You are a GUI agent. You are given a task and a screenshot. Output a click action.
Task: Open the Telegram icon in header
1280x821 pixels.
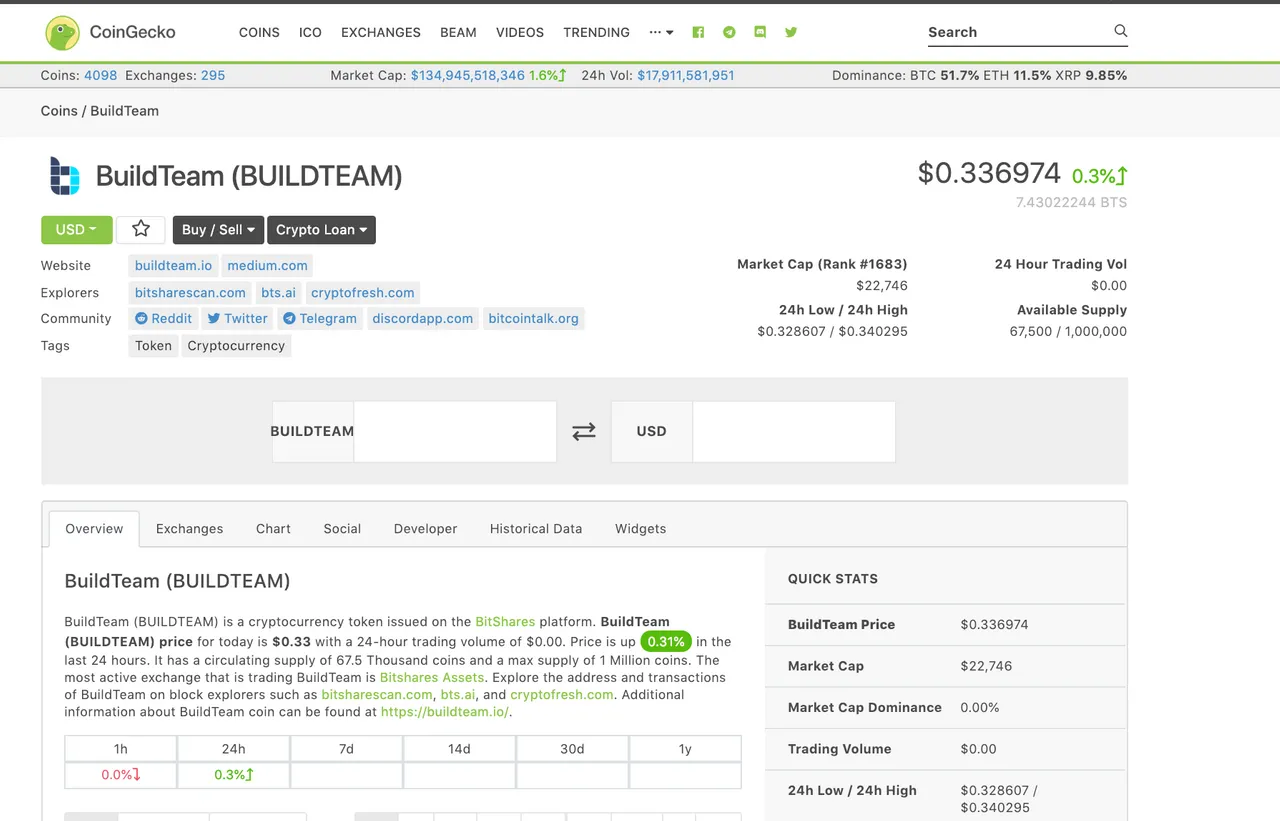pos(729,32)
